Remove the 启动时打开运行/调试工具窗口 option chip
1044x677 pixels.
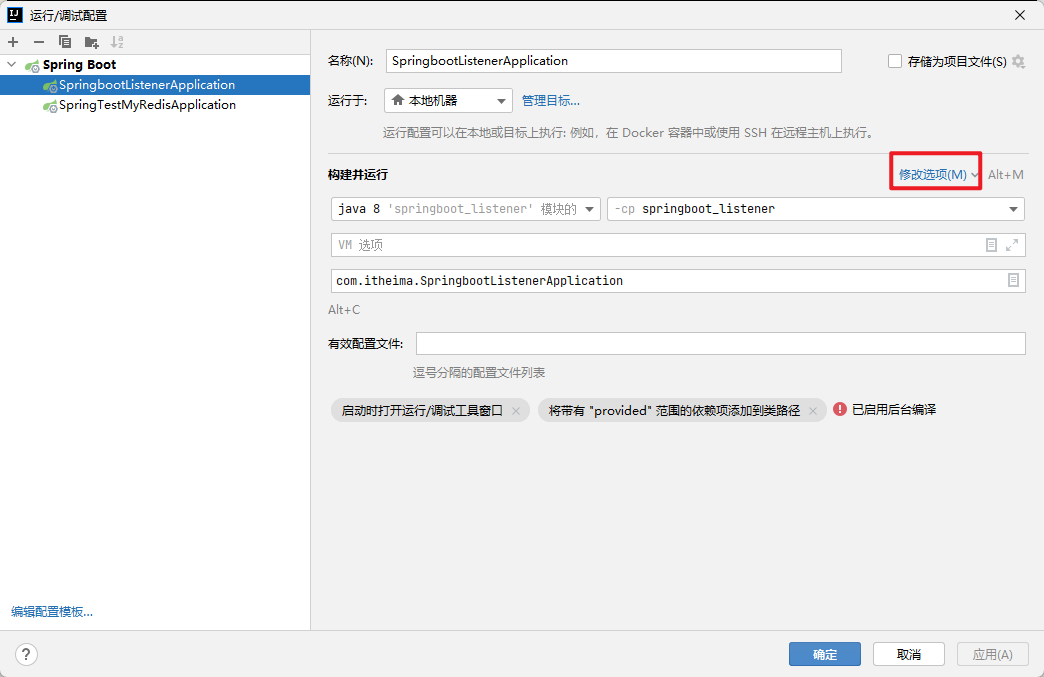click(x=516, y=410)
